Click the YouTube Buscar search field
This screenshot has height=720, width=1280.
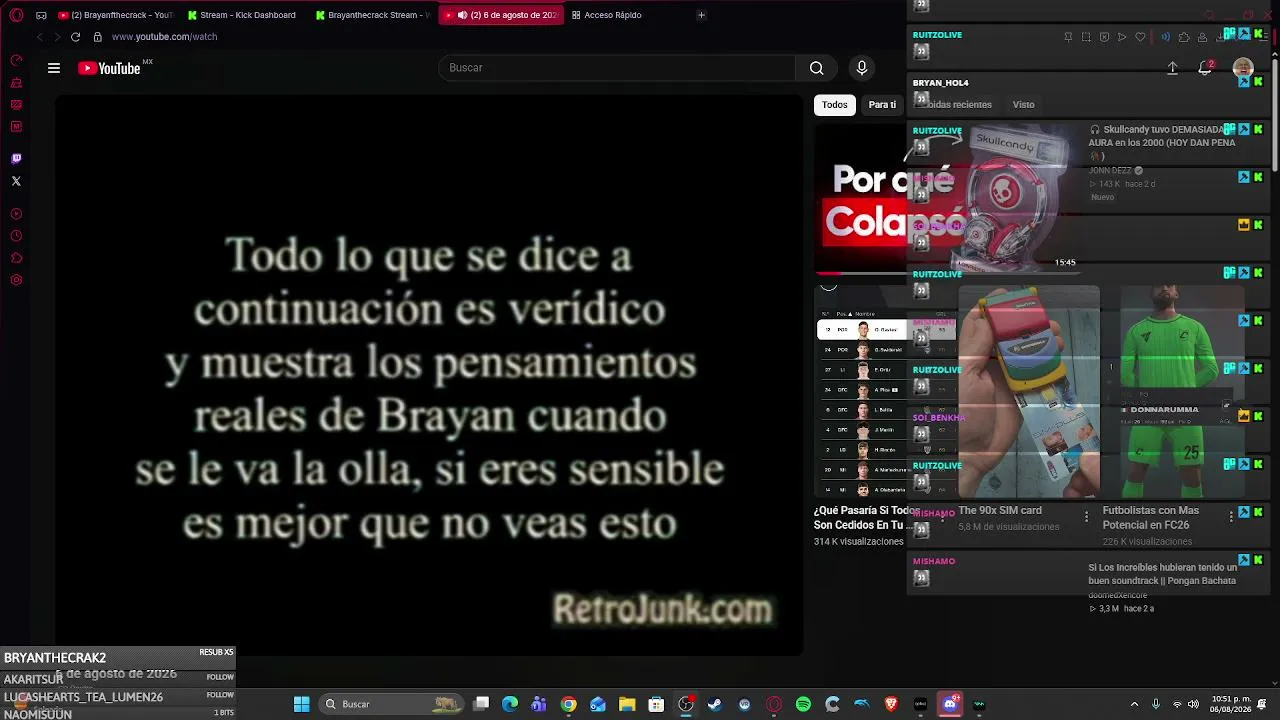[x=617, y=68]
